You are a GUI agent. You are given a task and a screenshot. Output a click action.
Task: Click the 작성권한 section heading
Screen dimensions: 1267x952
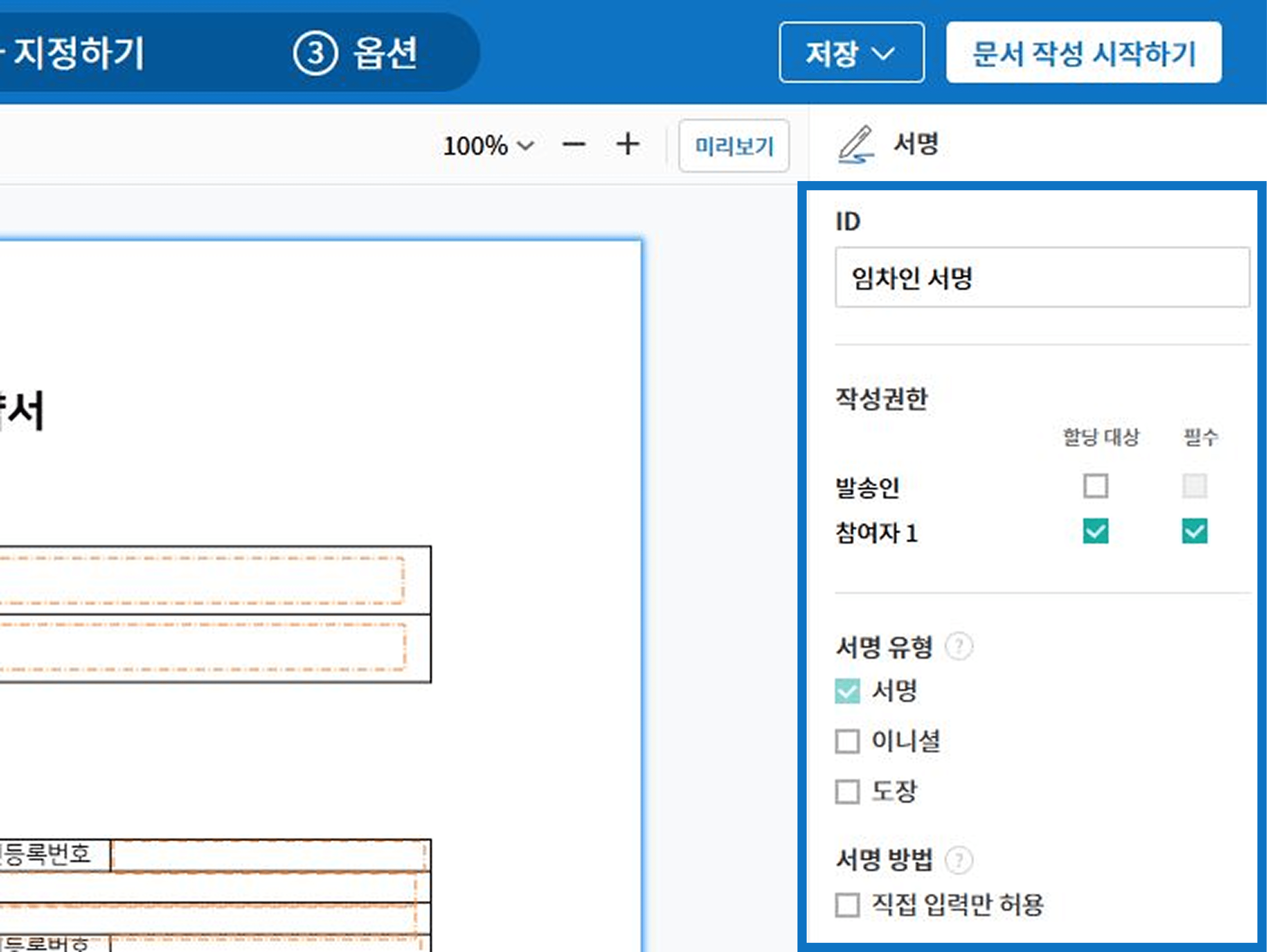coord(881,399)
